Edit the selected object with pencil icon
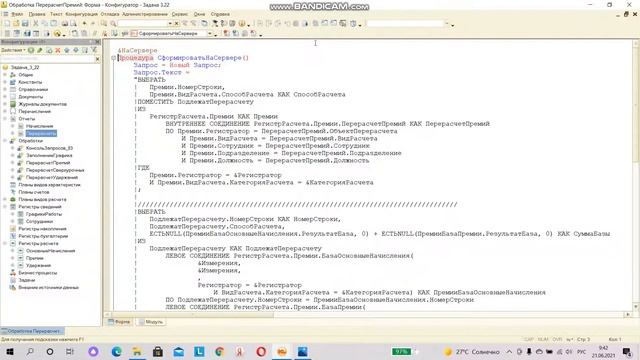This screenshot has width=640, height=360. point(40,50)
